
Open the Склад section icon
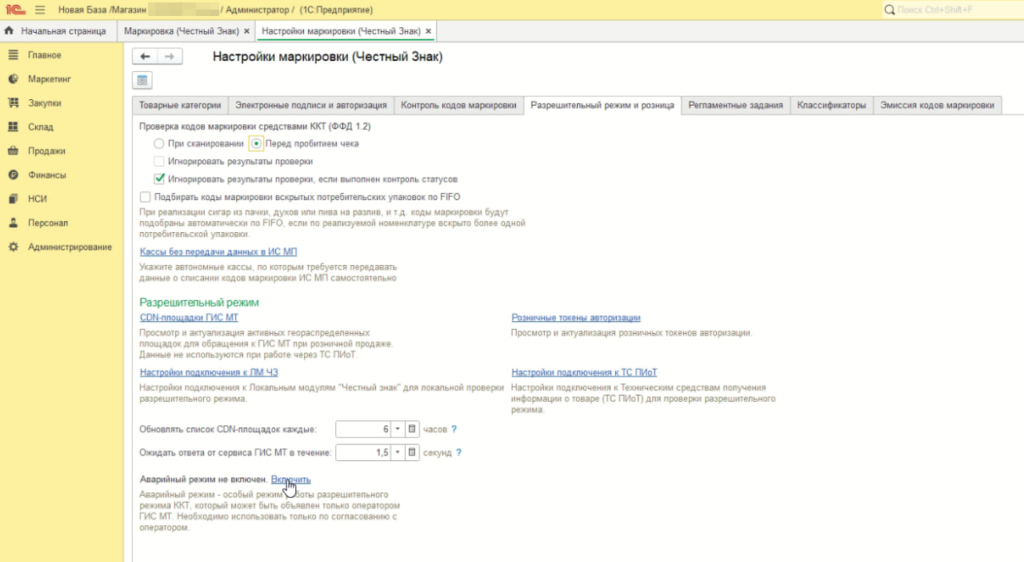point(13,127)
